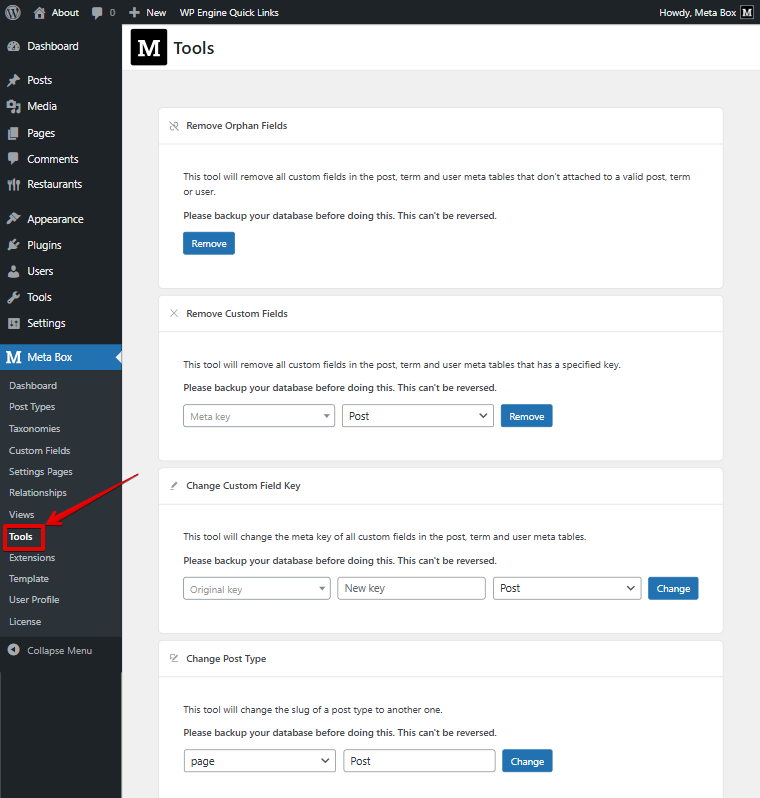Open Template submenu item
The height and width of the screenshot is (798, 760).
pos(29,579)
